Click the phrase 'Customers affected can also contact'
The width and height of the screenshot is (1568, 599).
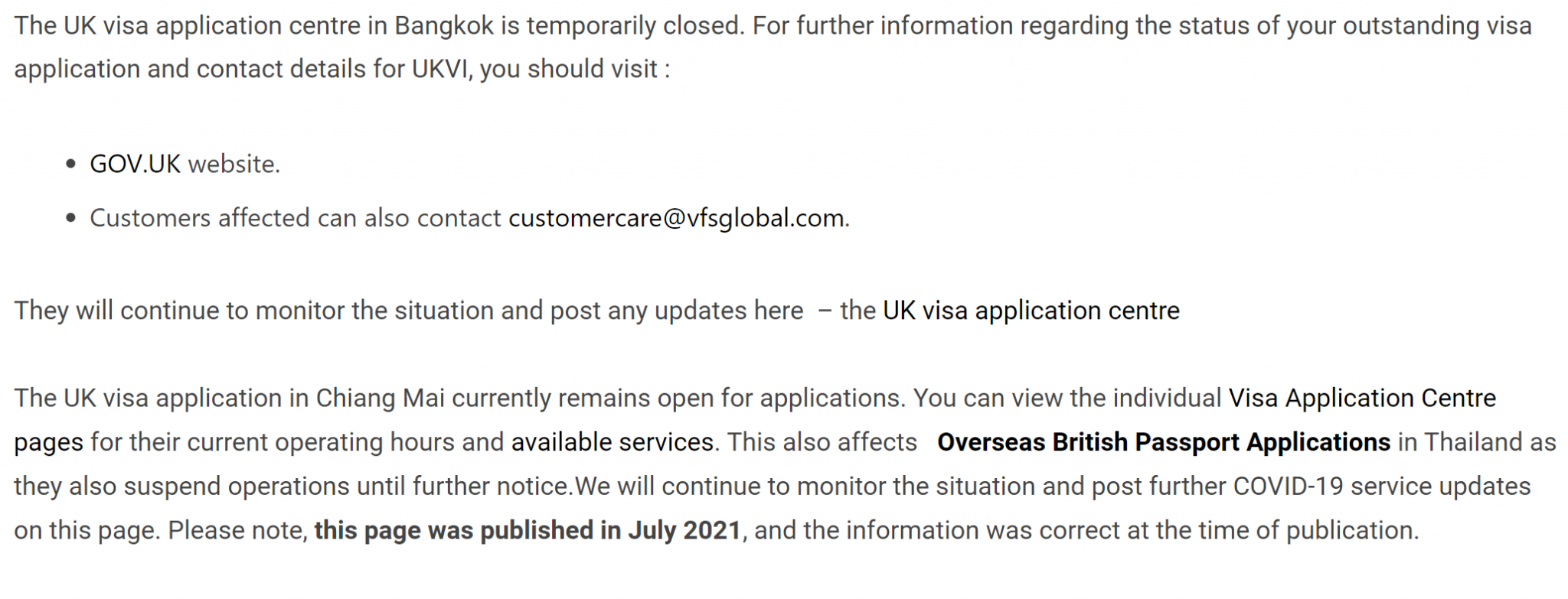[296, 218]
